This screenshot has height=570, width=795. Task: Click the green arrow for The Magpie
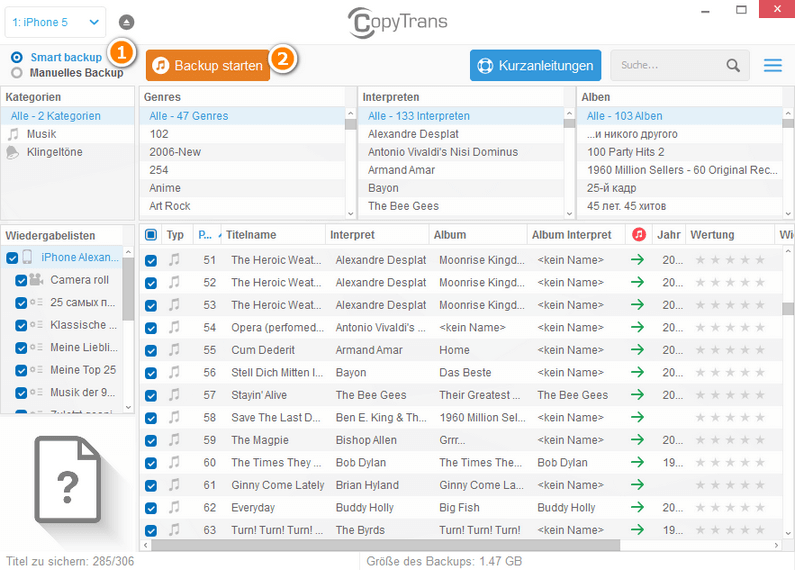pyautogui.click(x=637, y=440)
